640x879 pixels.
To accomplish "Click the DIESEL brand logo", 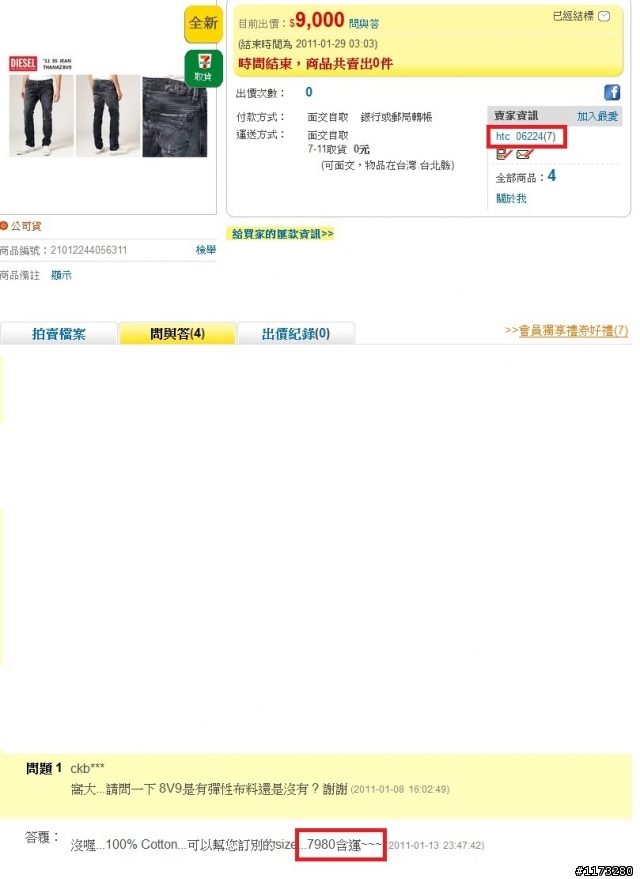I will (x=23, y=63).
